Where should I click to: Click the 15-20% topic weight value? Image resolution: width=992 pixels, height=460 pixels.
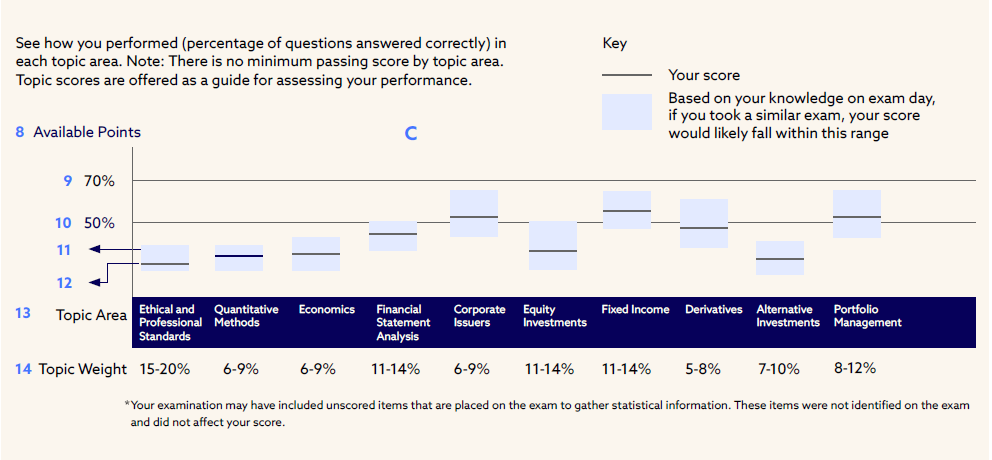click(x=165, y=369)
